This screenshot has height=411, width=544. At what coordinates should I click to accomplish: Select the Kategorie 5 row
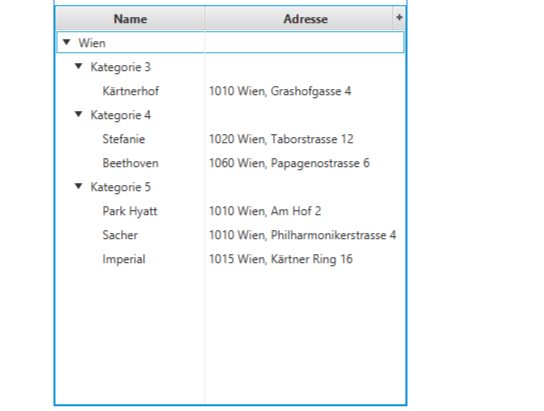click(x=230, y=187)
